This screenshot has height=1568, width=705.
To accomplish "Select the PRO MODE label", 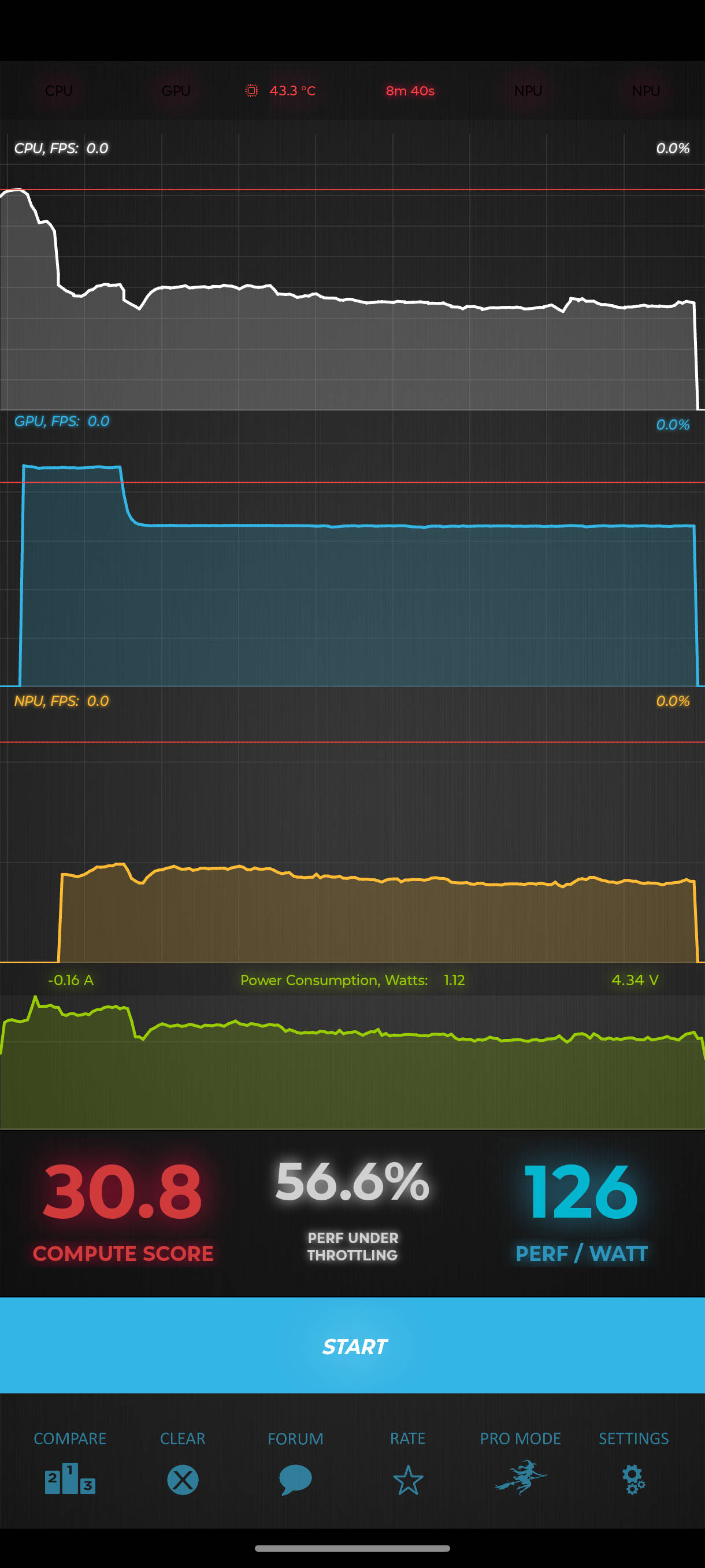I will point(521,1438).
